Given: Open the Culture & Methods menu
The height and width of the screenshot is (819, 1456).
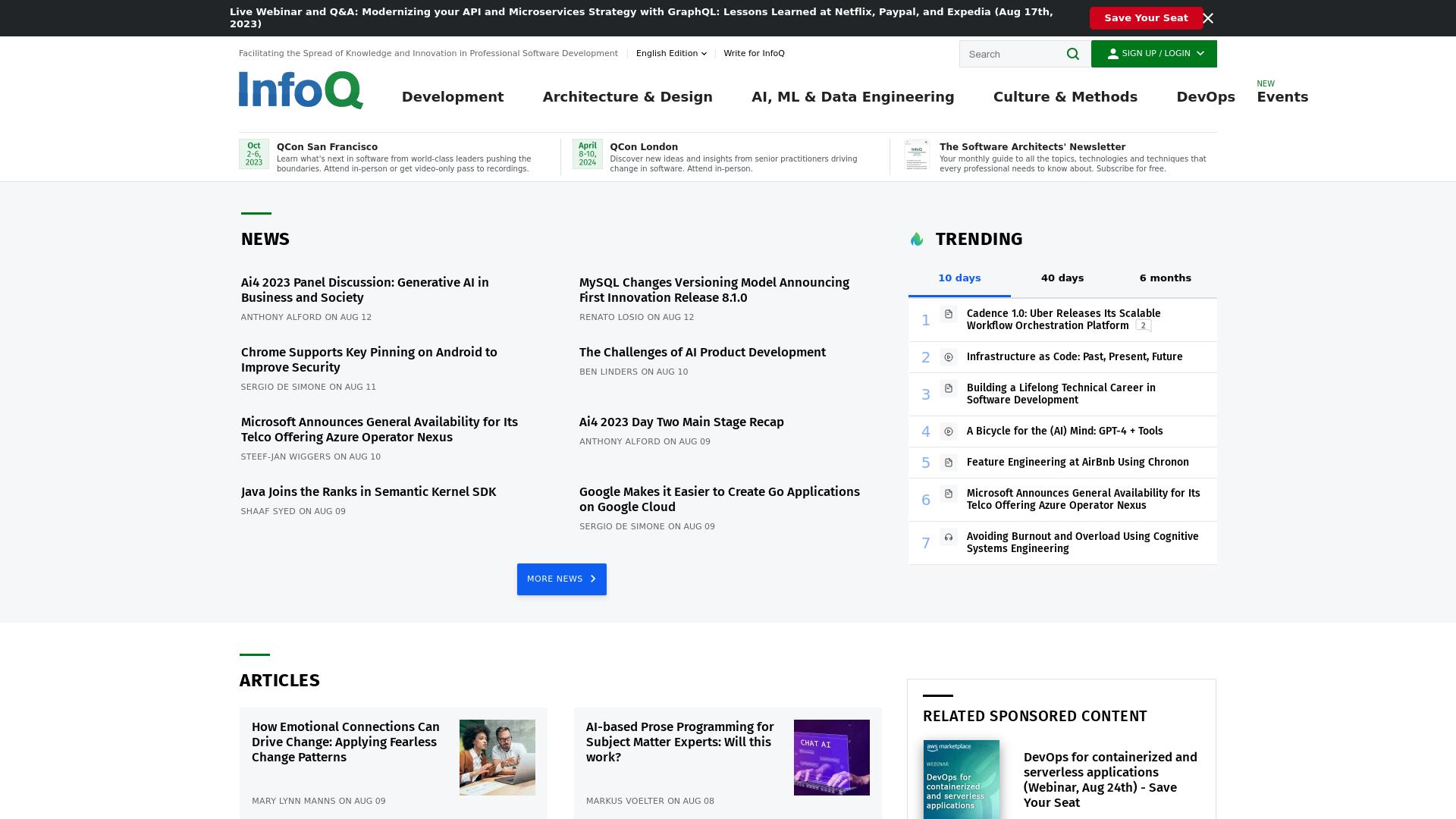Looking at the screenshot, I should (1065, 97).
